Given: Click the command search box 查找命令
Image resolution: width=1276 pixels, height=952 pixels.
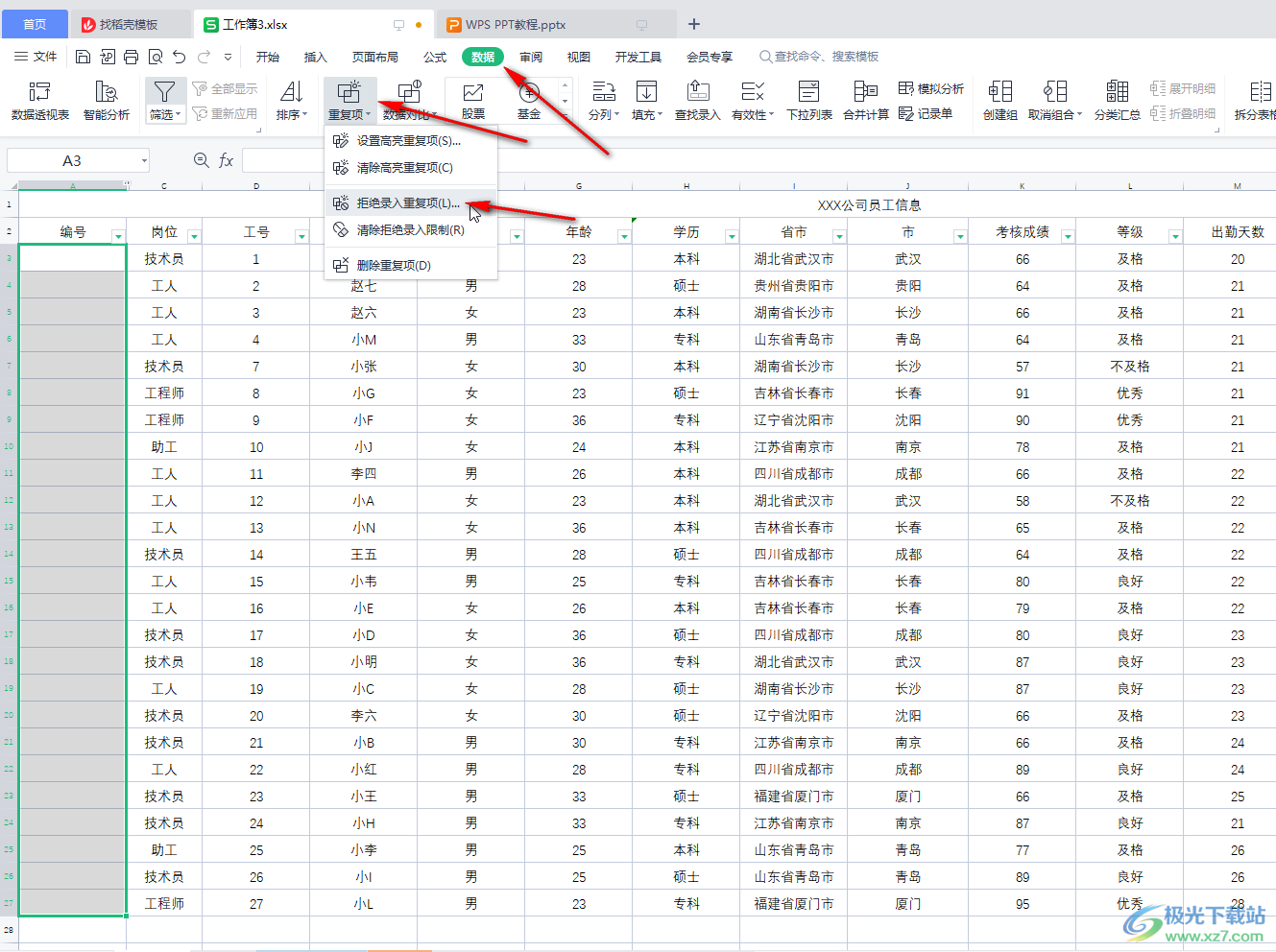Looking at the screenshot, I should point(819,57).
